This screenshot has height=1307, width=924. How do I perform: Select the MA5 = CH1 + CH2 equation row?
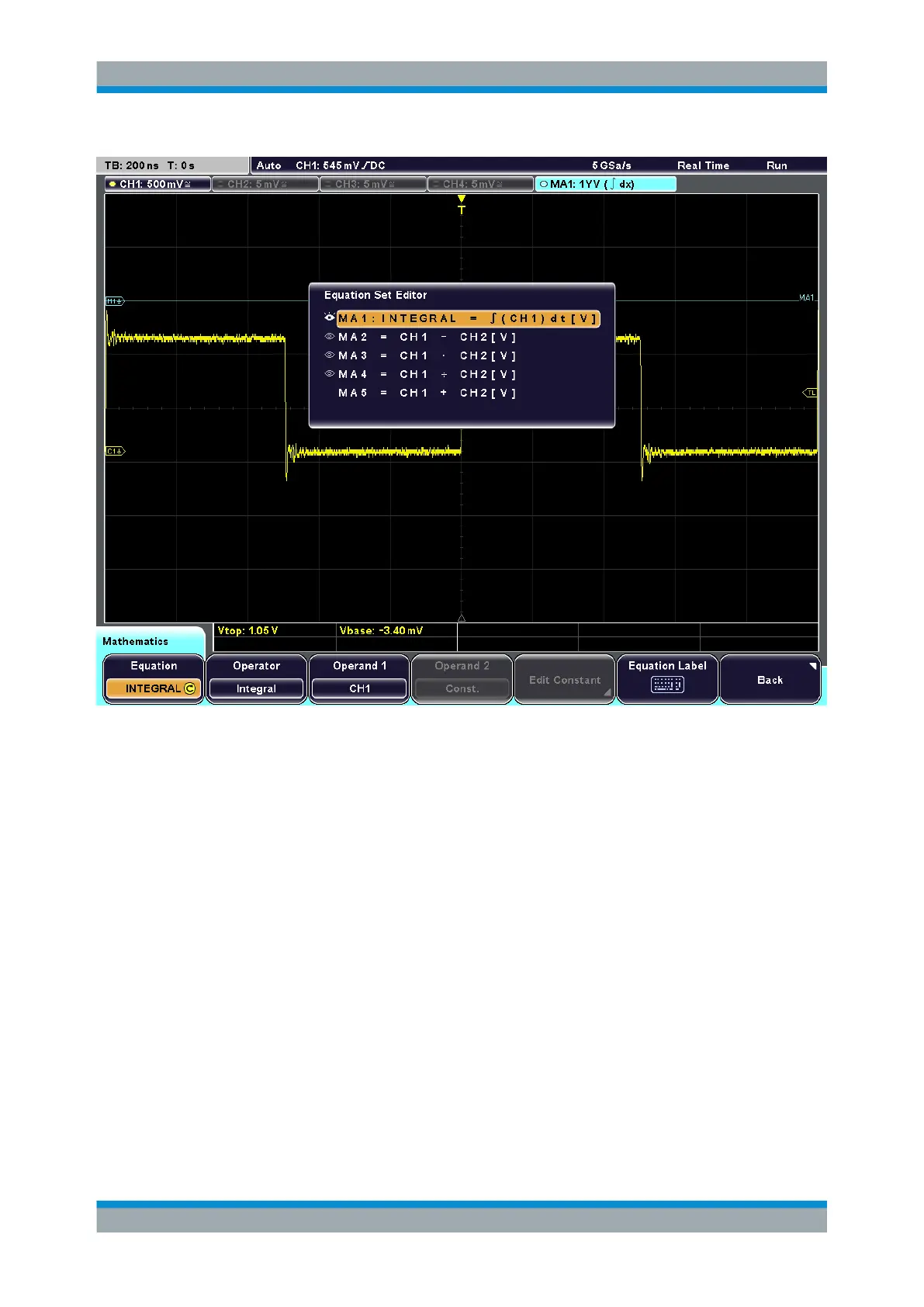click(x=427, y=393)
